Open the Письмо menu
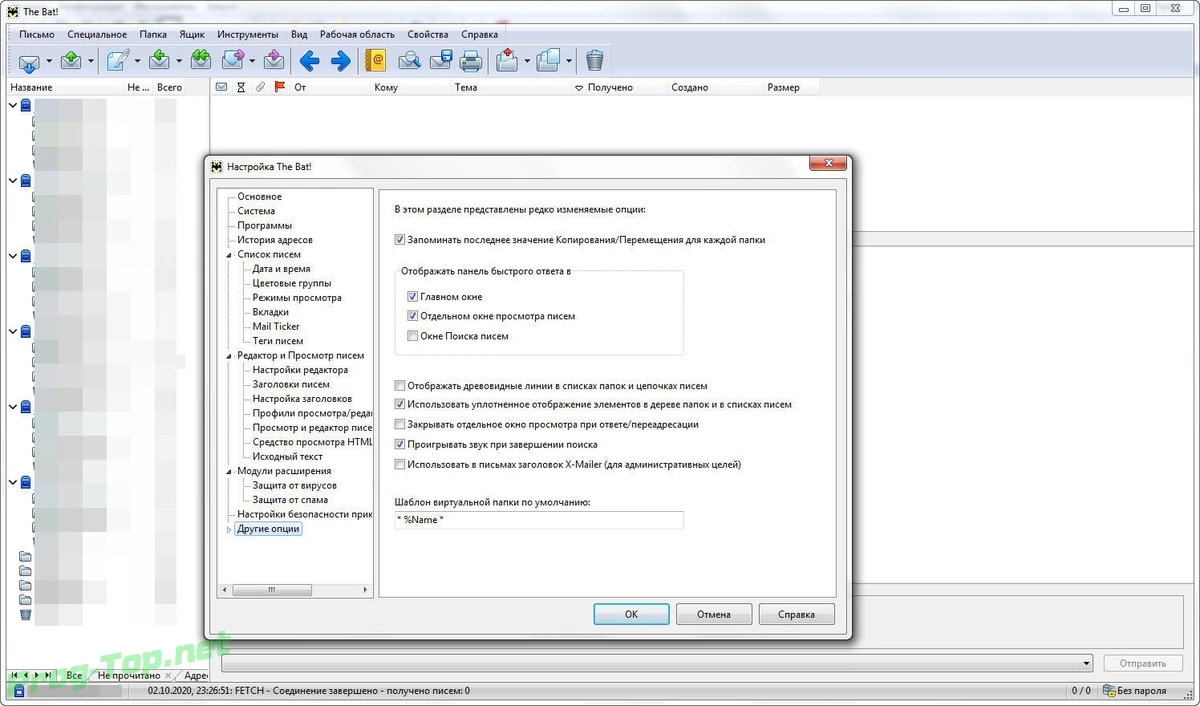The width and height of the screenshot is (1200, 706). point(37,34)
